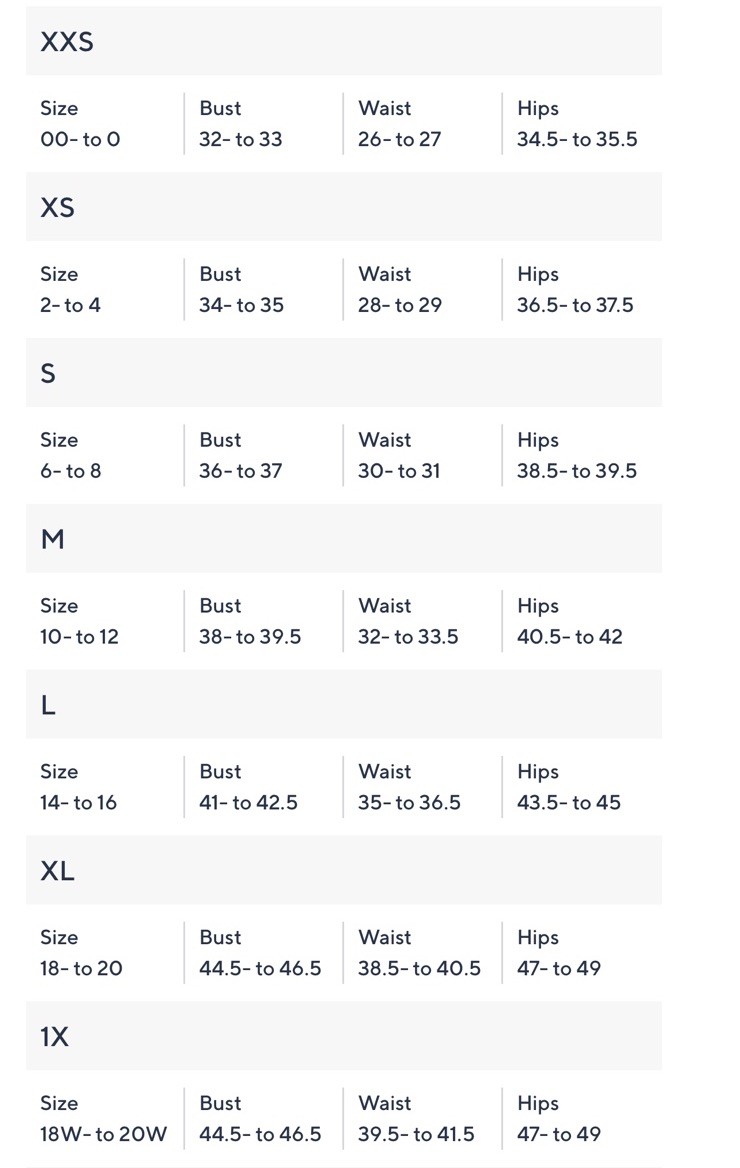Image resolution: width=740 pixels, height=1168 pixels.
Task: Click the XXS size value 00- to 0
Action: pos(80,139)
